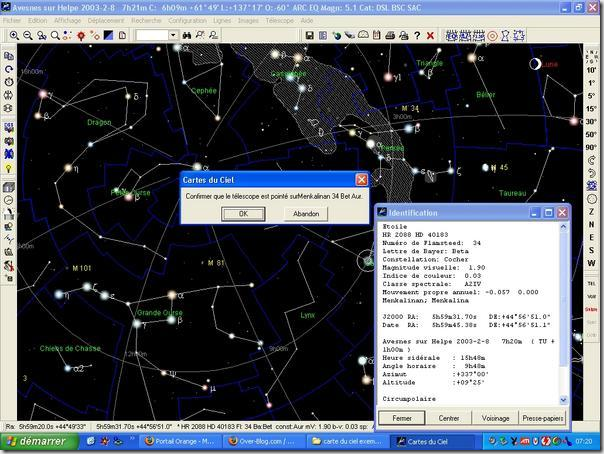Open the Fichier menu
The image size is (604, 454).
[x=12, y=20]
